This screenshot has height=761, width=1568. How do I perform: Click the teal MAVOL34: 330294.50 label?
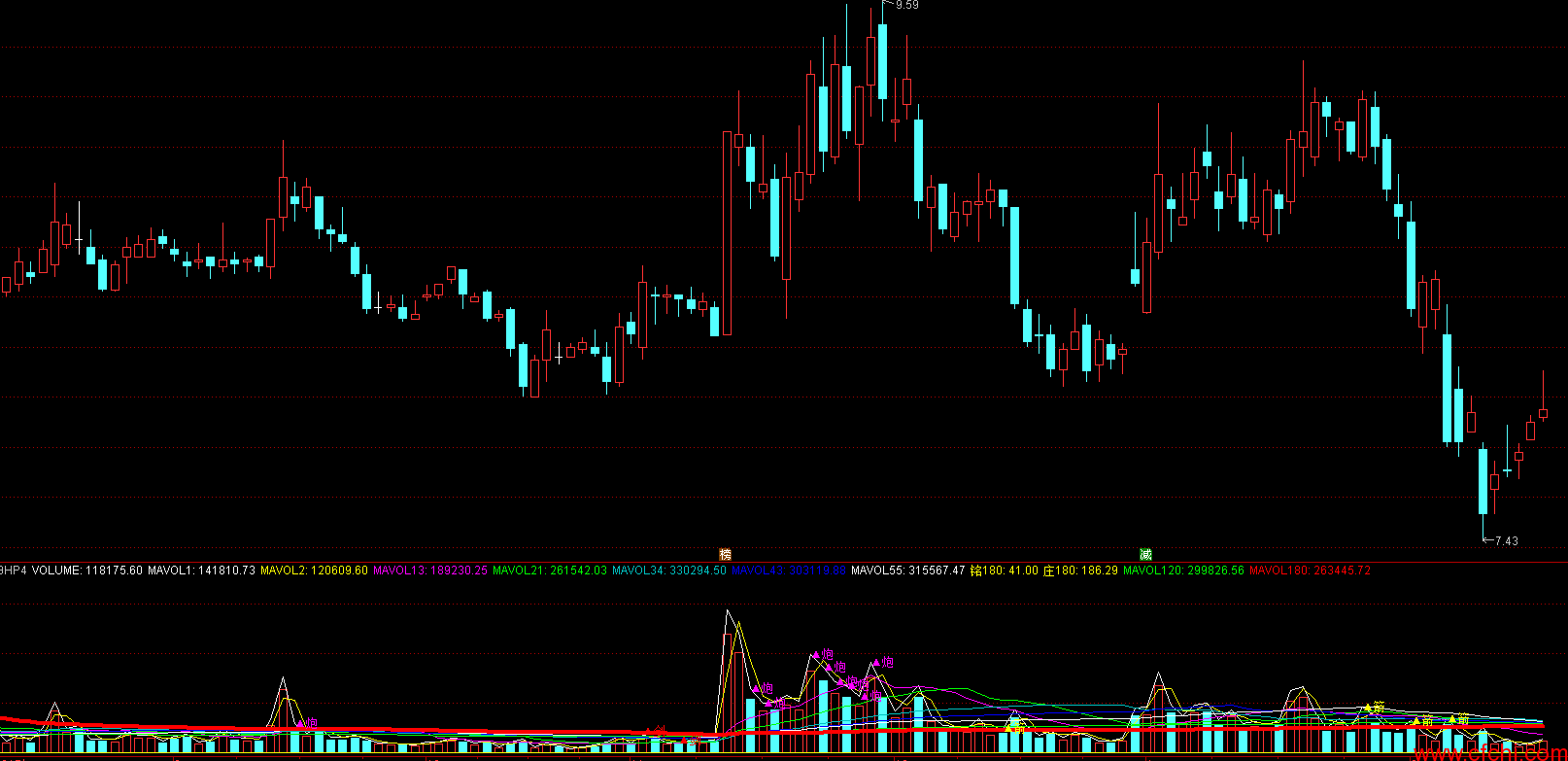669,571
